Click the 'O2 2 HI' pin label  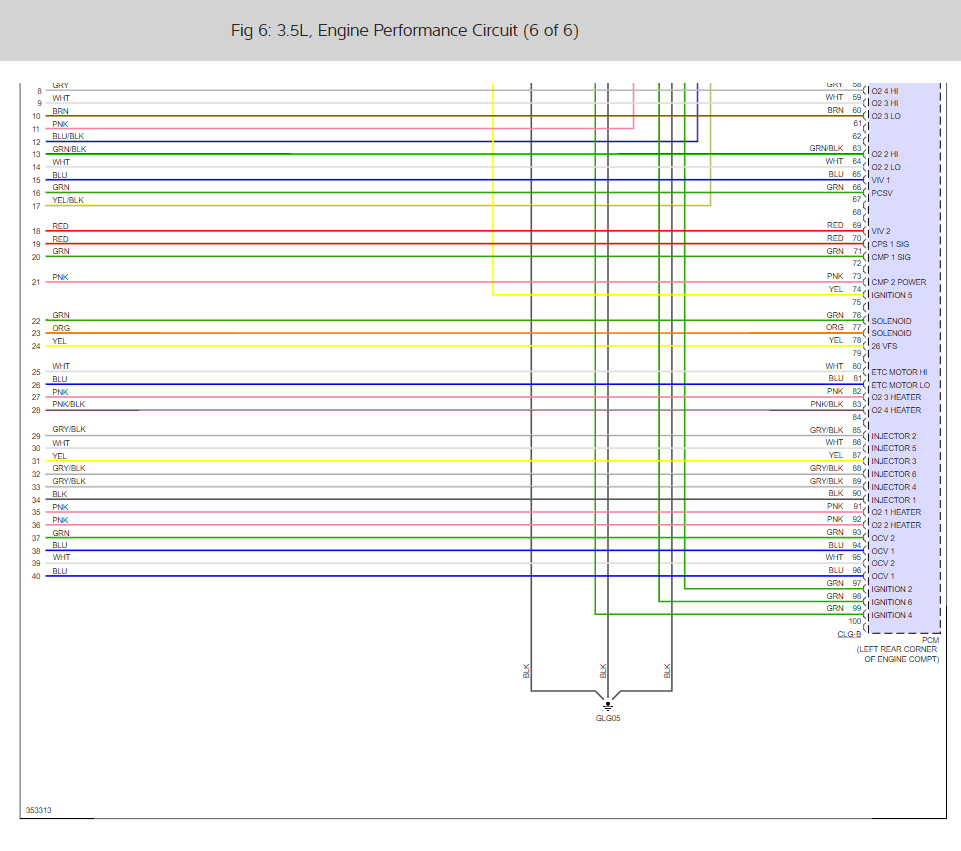(884, 154)
